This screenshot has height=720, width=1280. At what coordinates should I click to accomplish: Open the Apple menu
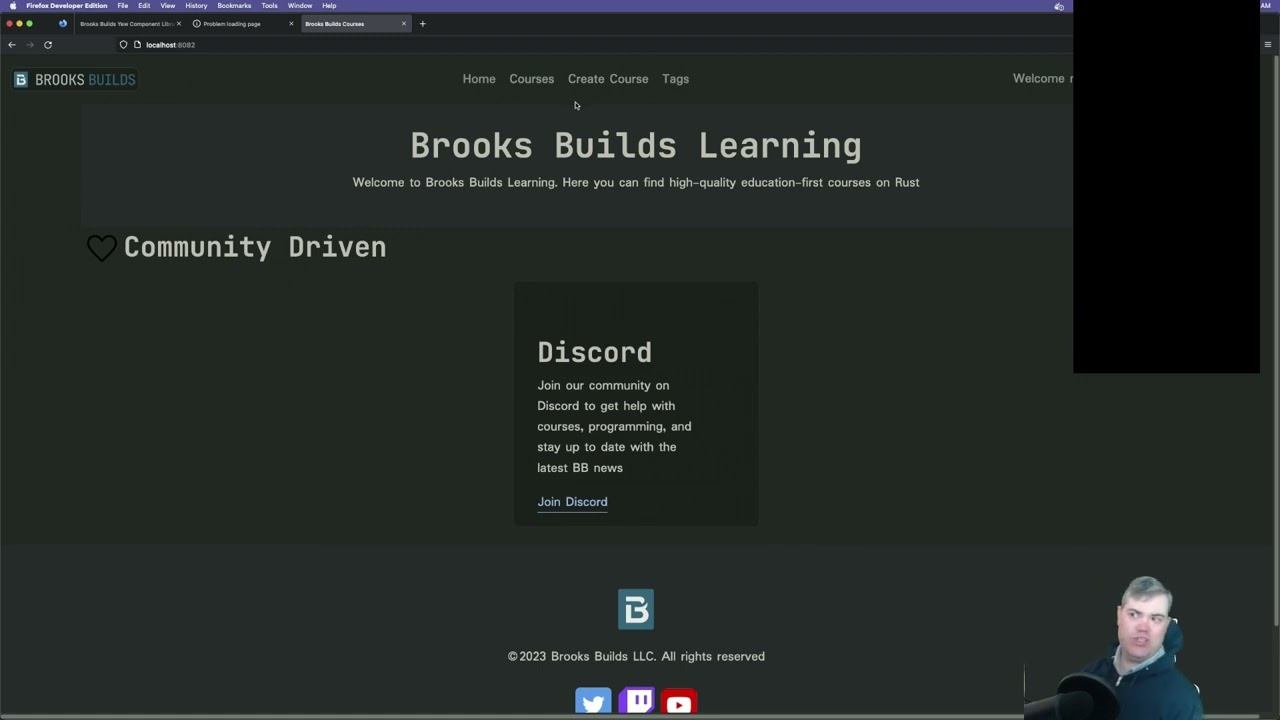point(12,6)
